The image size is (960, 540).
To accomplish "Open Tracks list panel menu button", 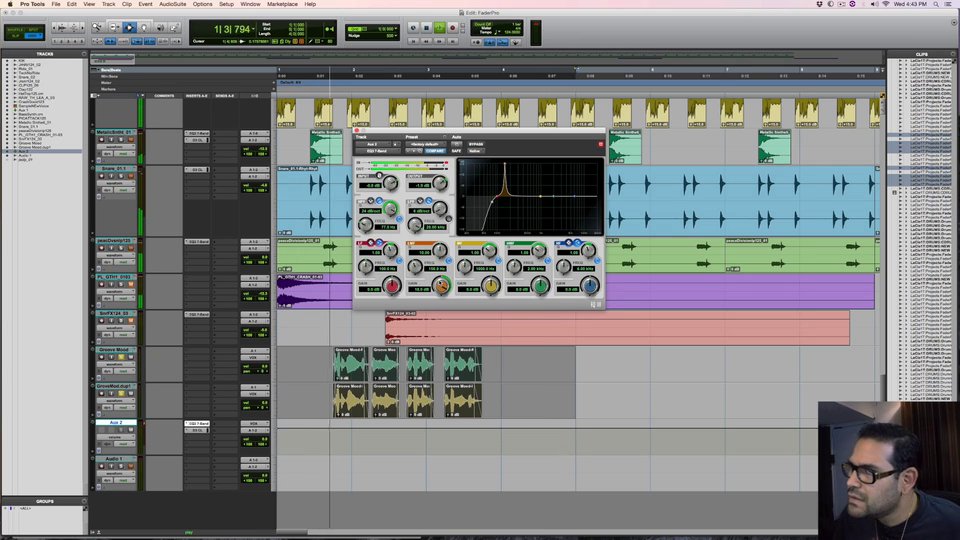I will [84, 54].
